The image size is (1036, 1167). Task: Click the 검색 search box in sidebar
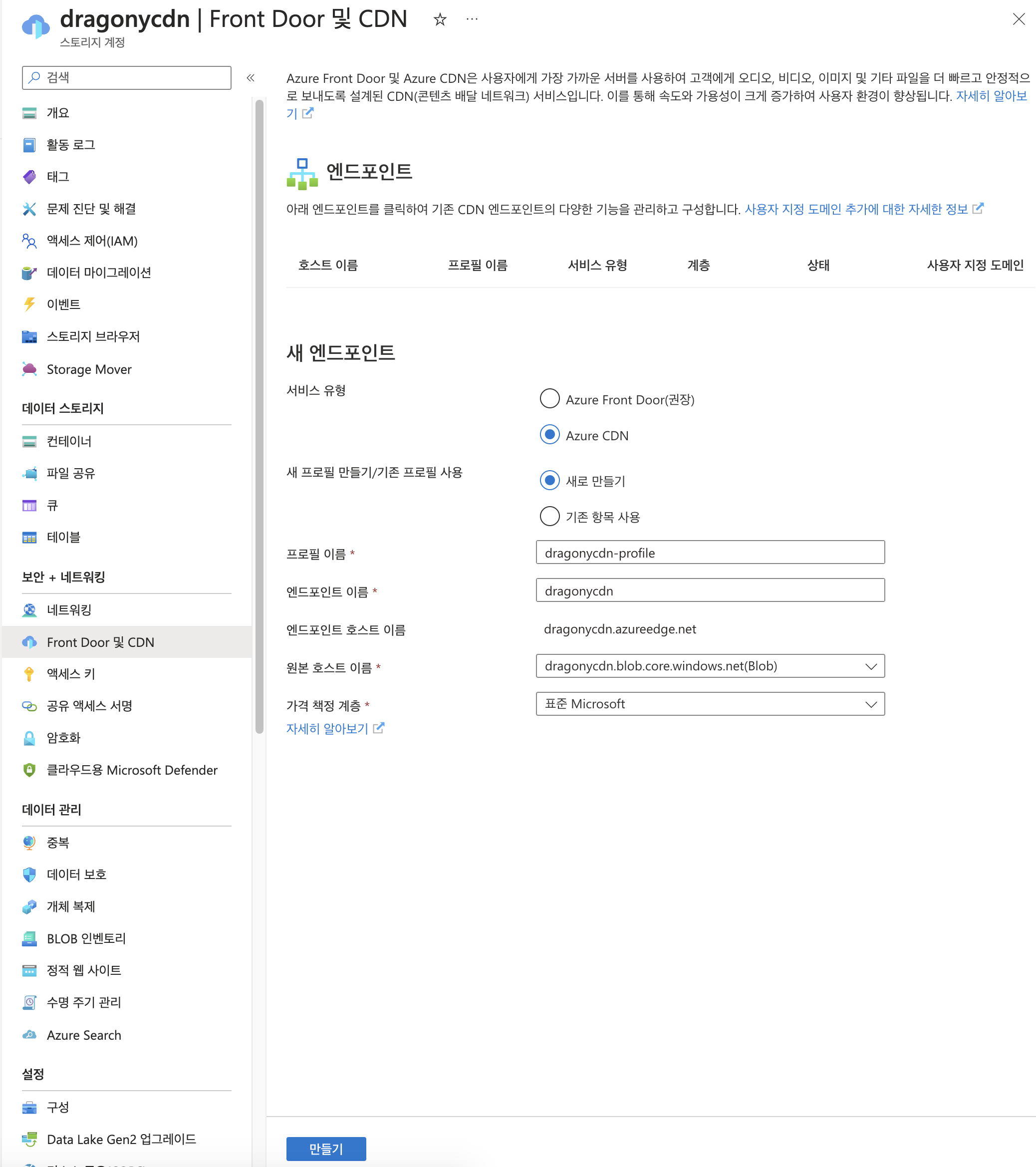point(127,78)
